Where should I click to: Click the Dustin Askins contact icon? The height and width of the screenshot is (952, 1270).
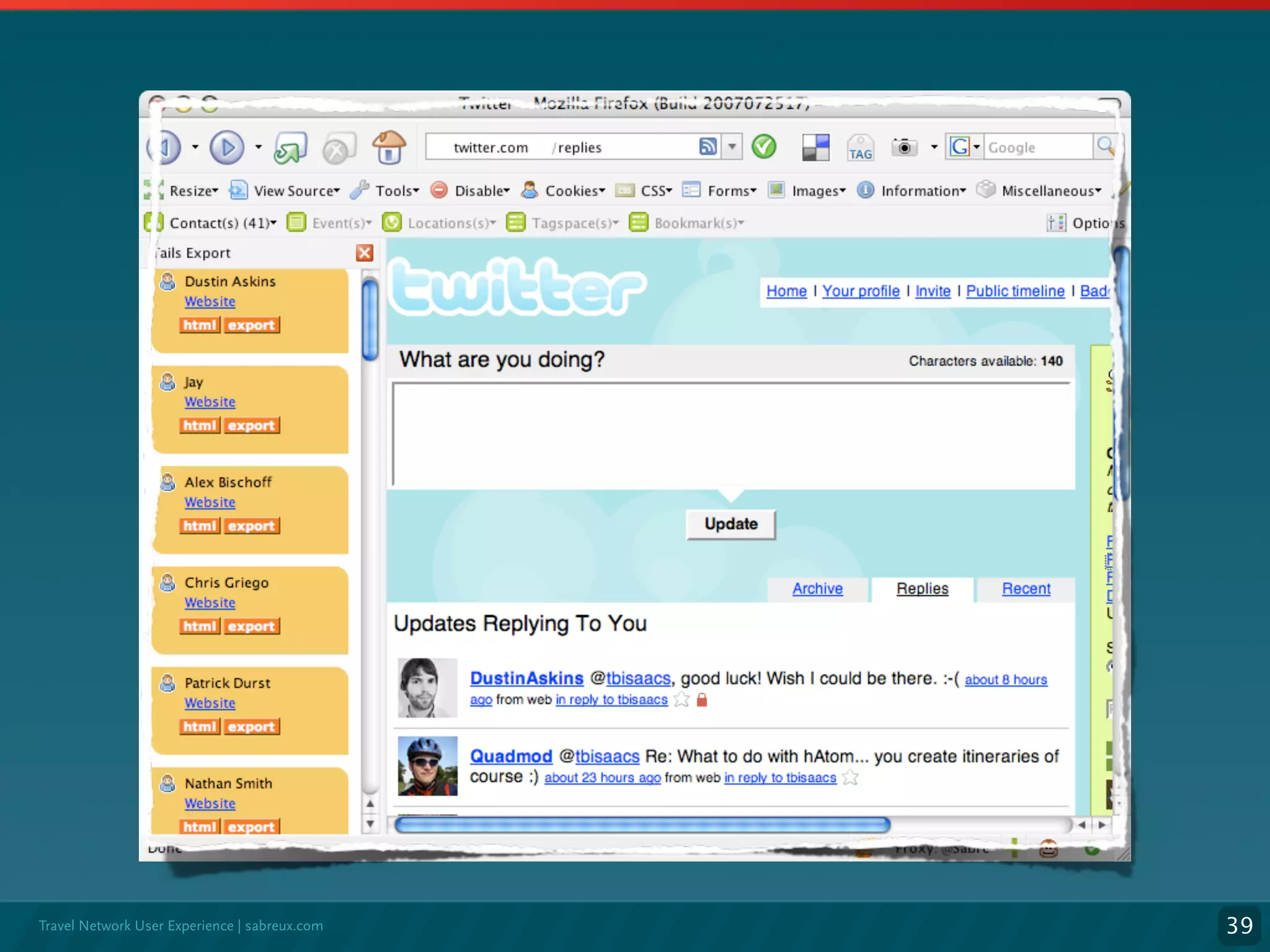click(x=167, y=281)
